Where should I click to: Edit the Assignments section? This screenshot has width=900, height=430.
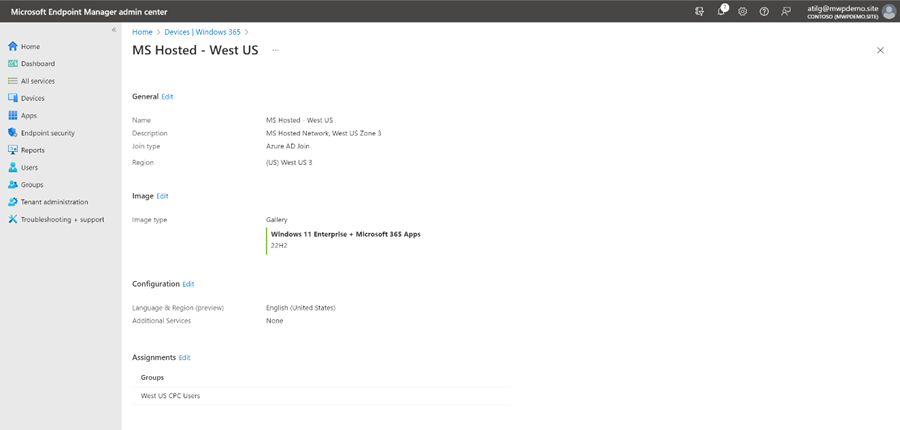pos(184,358)
